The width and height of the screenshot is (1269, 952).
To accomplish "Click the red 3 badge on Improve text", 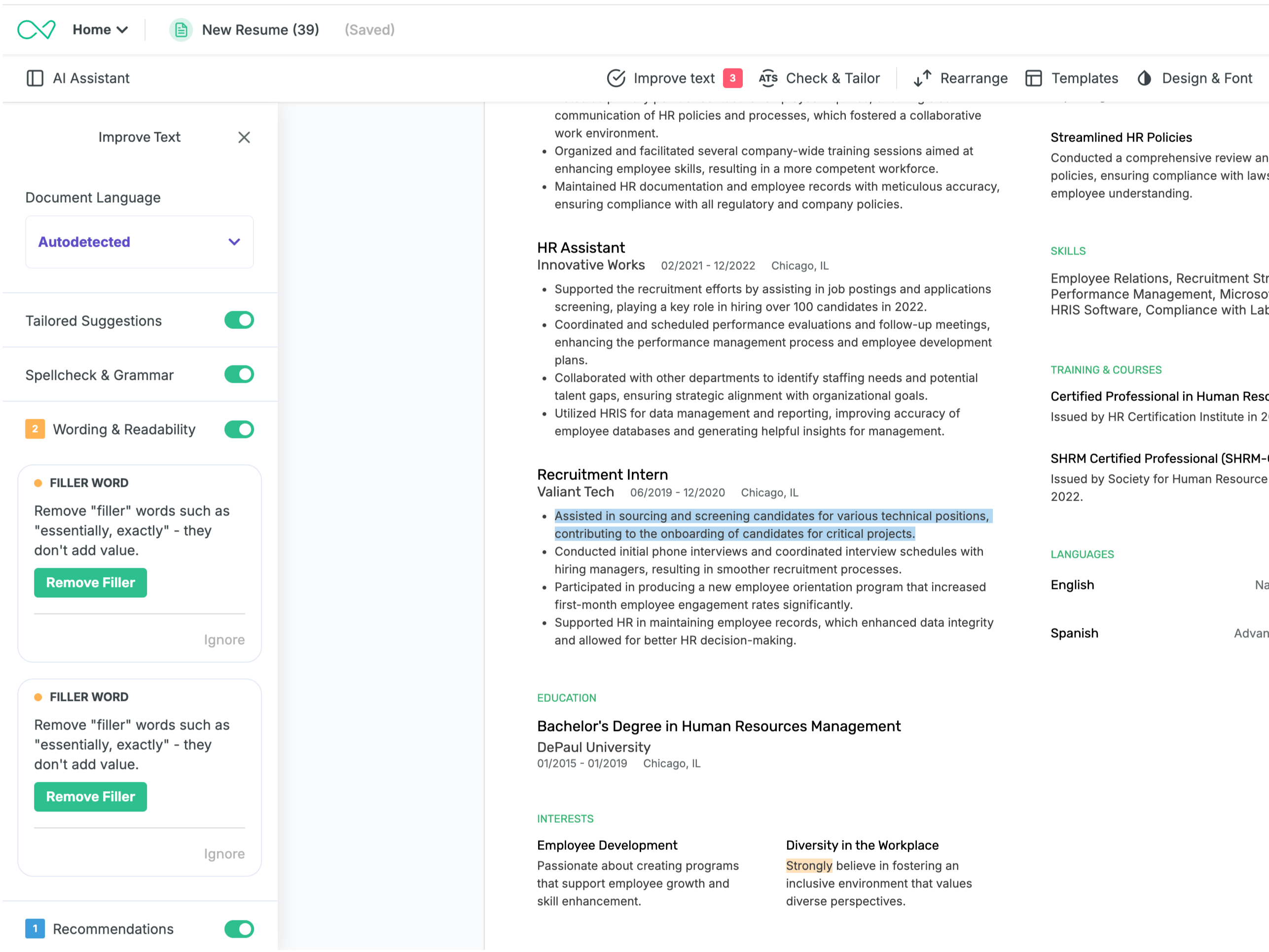I will click(732, 78).
